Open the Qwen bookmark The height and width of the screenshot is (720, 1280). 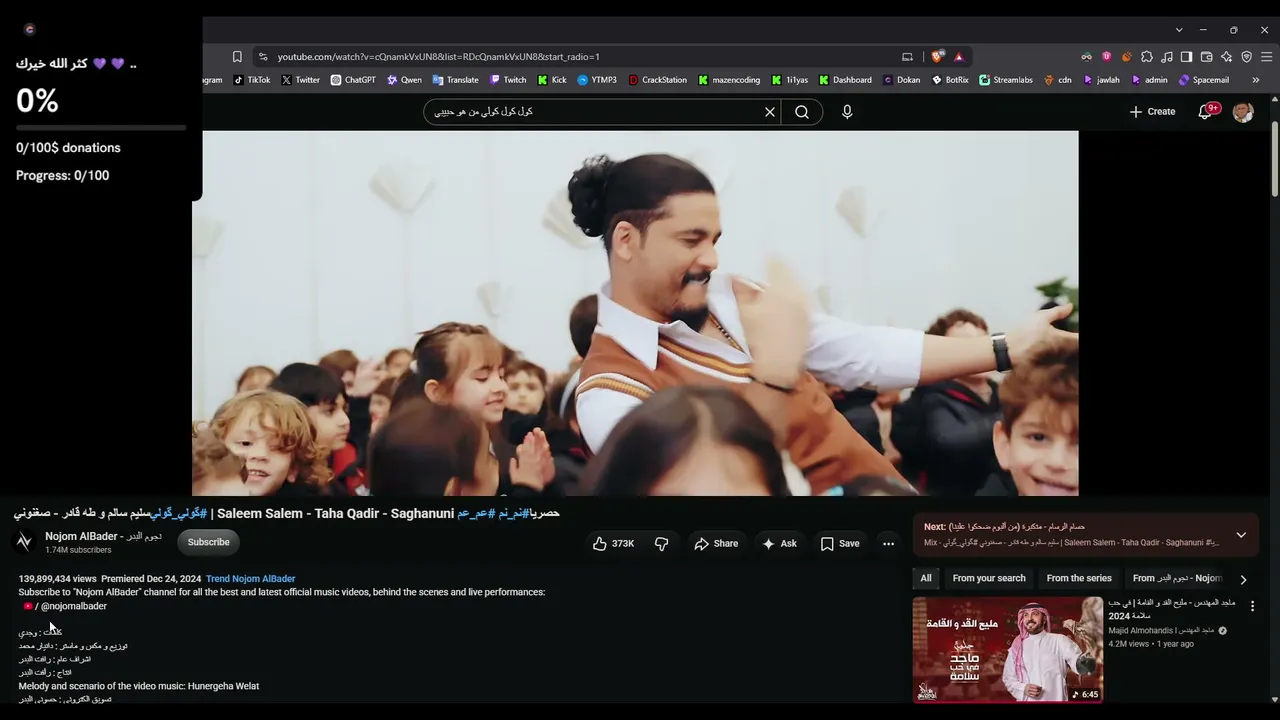pos(404,80)
